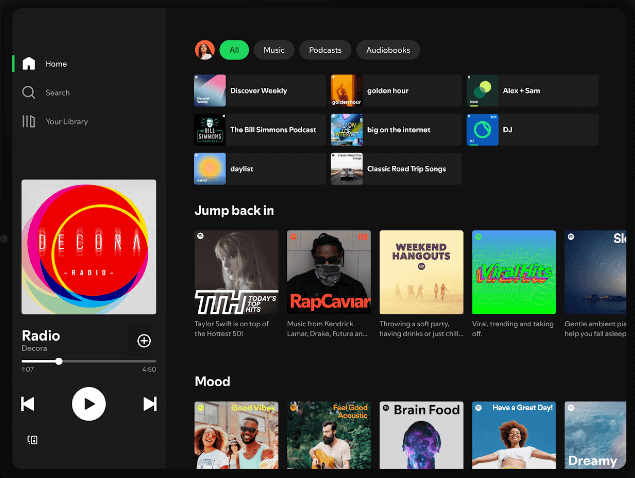635x478 pixels.
Task: Open the DJ shortcut tile
Action: [533, 130]
